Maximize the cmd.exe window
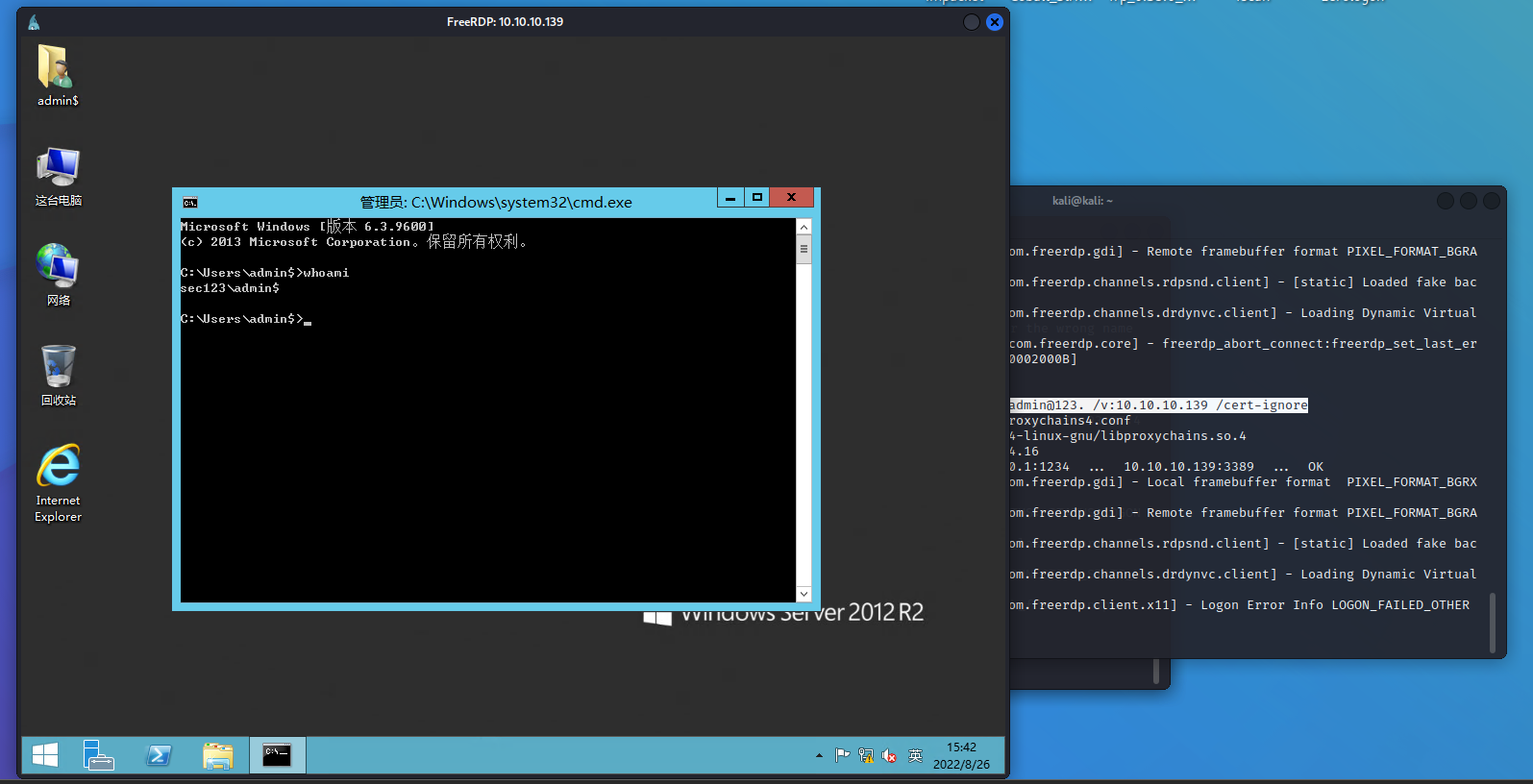This screenshot has height=784, width=1533. (x=757, y=197)
